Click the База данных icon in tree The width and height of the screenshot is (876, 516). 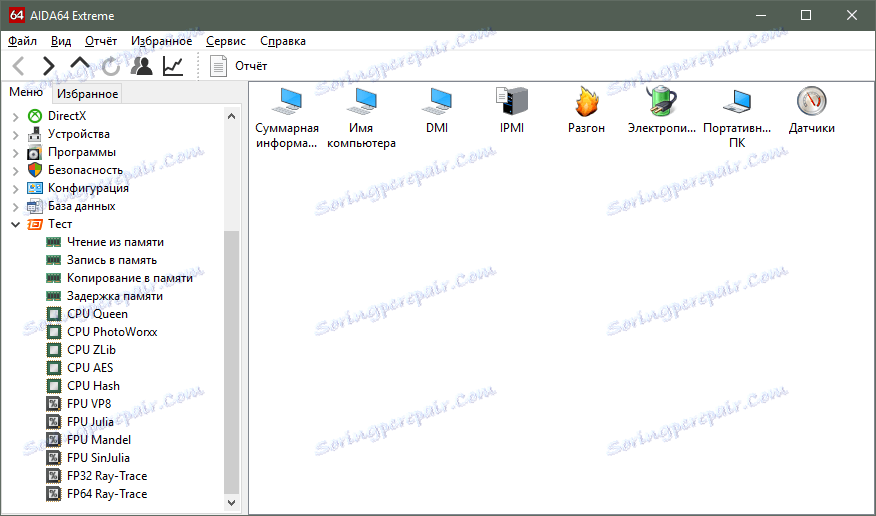(35, 206)
